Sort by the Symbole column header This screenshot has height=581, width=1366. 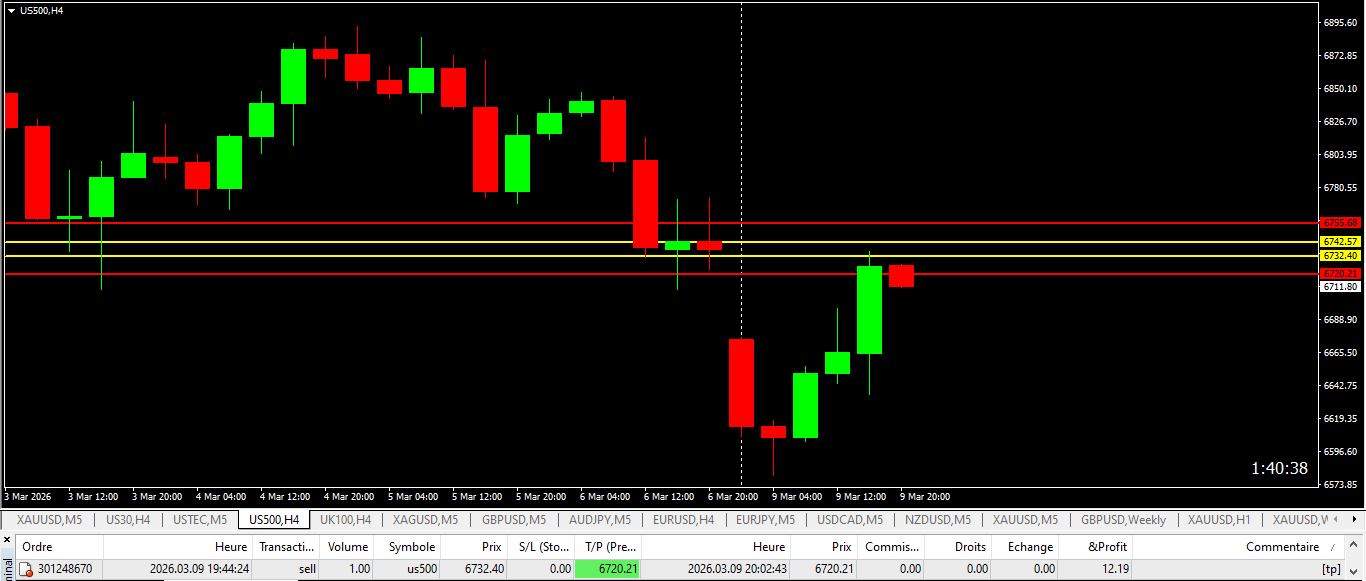pos(407,547)
